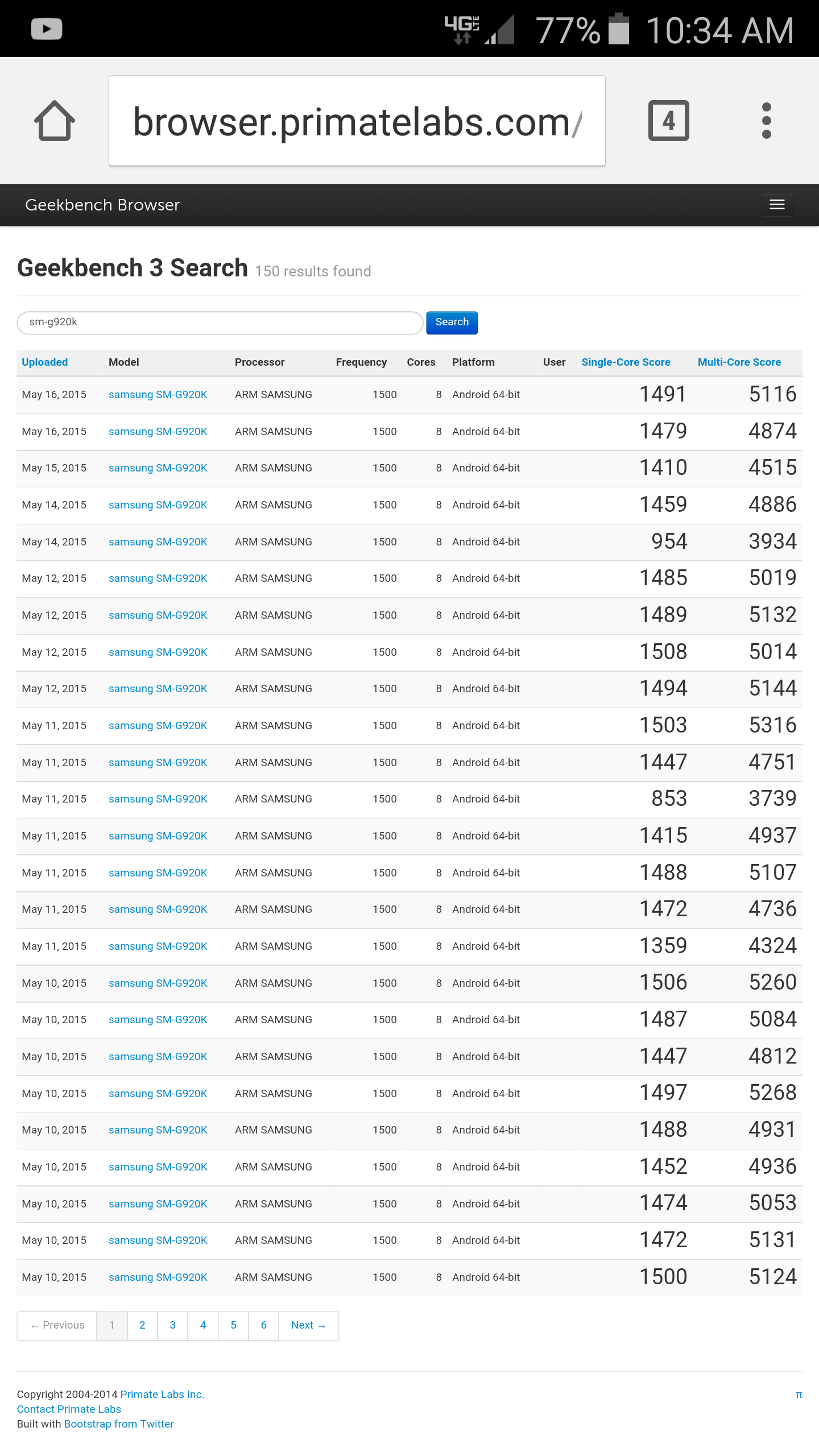819x1456 pixels.
Task: Click the sm-g920k search text field
Action: (220, 322)
